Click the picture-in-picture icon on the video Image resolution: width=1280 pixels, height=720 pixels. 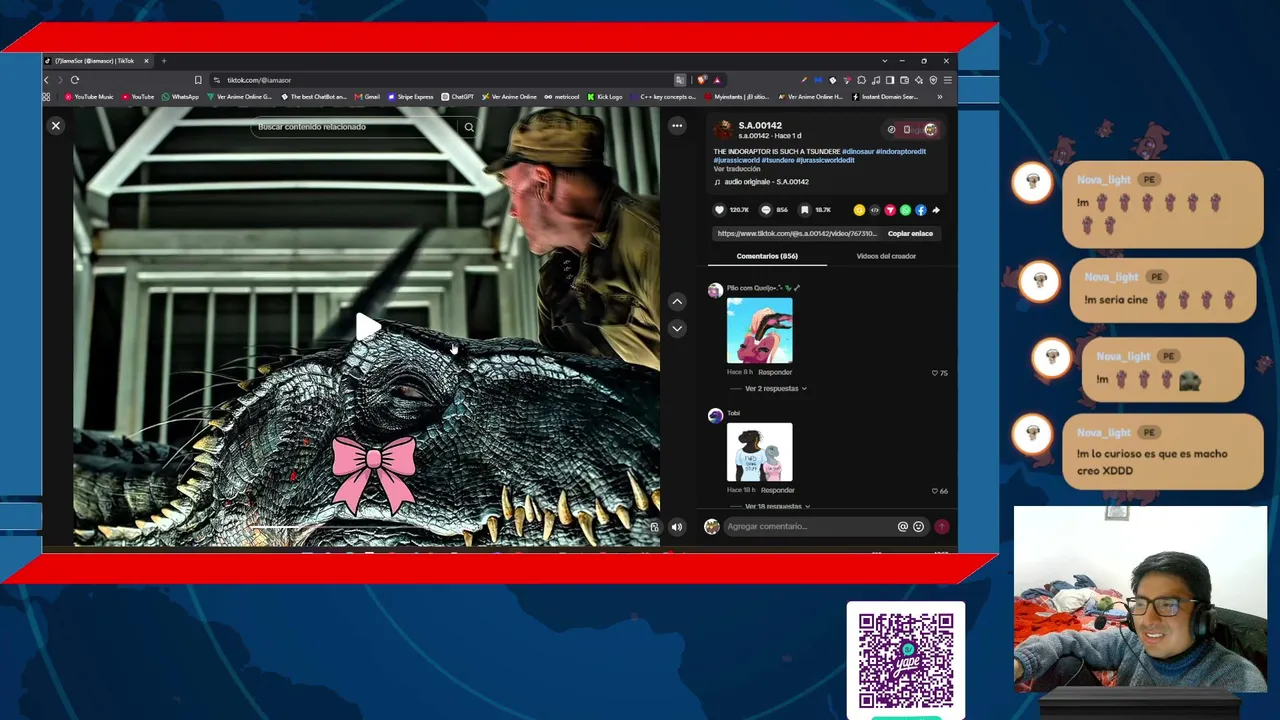pyautogui.click(x=654, y=527)
